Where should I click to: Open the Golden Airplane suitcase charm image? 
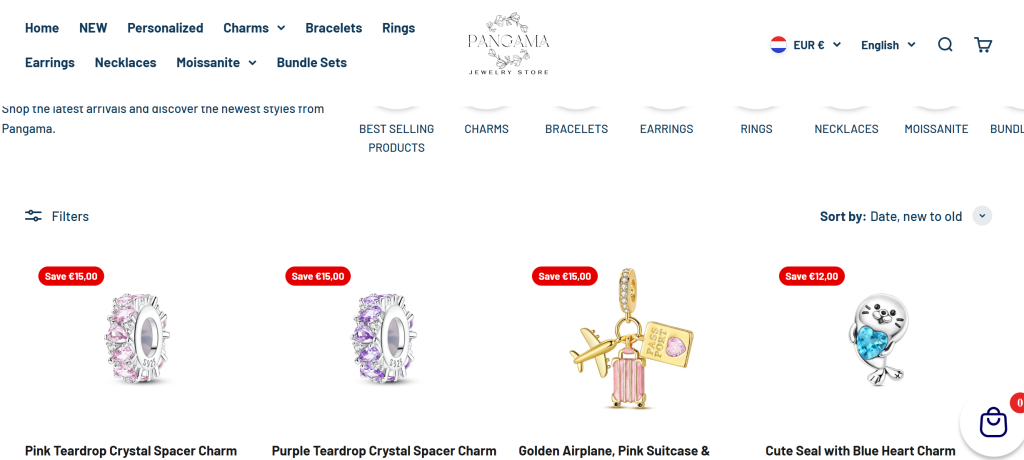click(632, 338)
